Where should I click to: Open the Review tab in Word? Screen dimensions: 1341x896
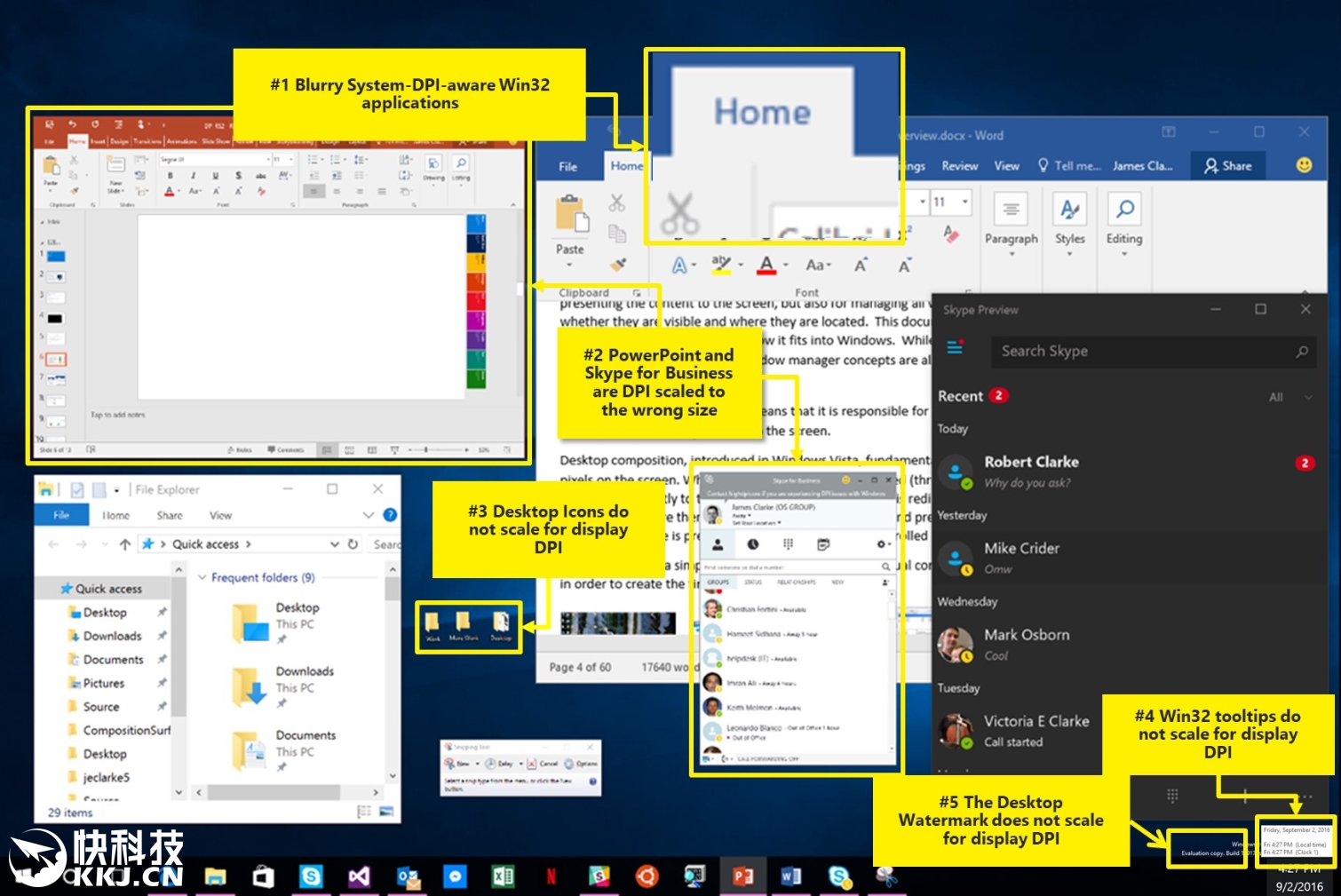point(959,166)
